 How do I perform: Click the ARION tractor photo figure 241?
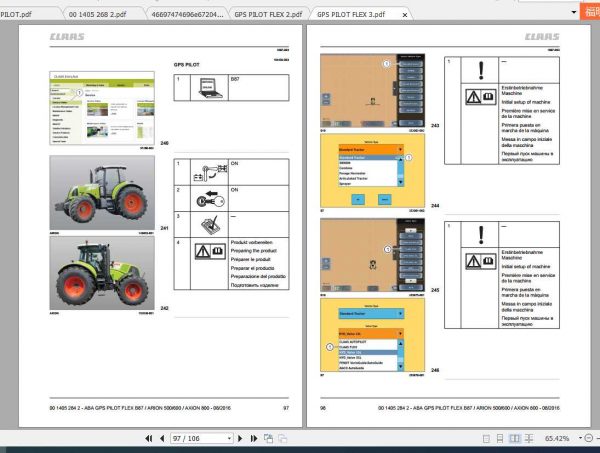[102, 192]
